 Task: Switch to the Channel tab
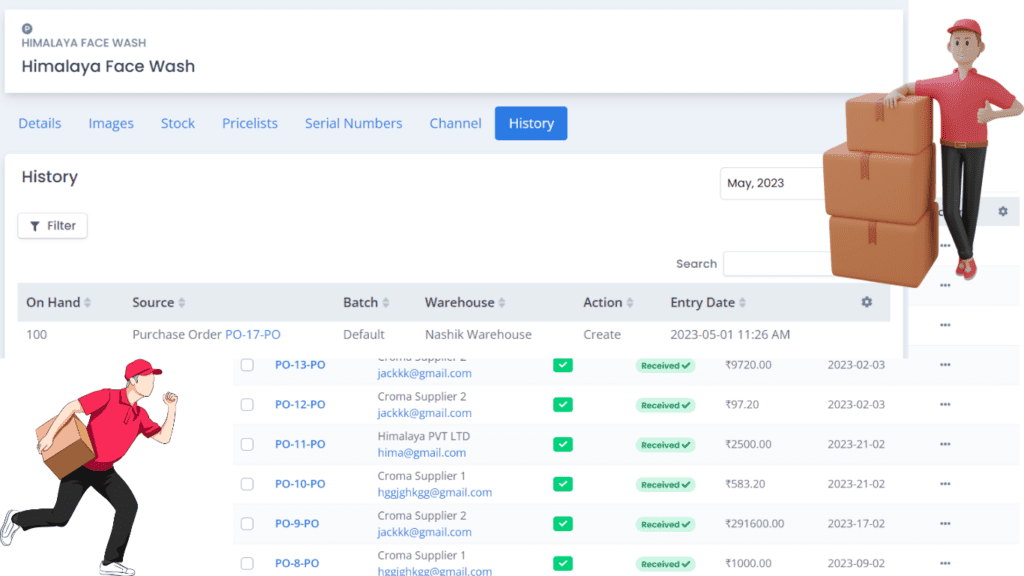[x=455, y=123]
